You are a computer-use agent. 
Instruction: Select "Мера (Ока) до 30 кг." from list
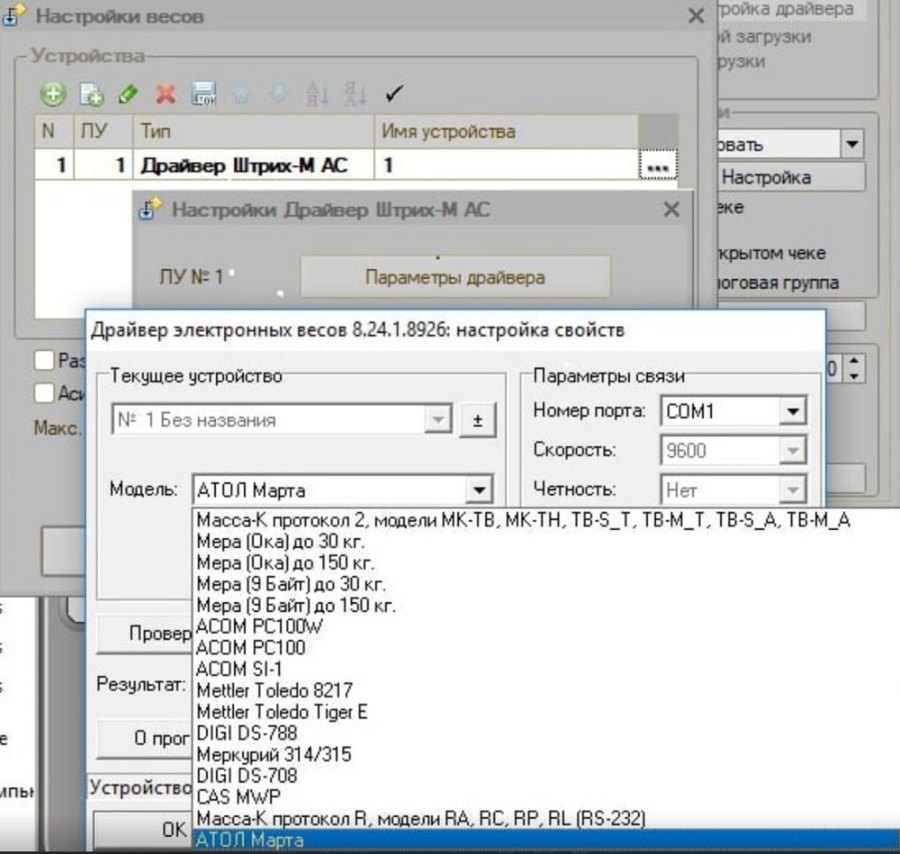pos(545,541)
